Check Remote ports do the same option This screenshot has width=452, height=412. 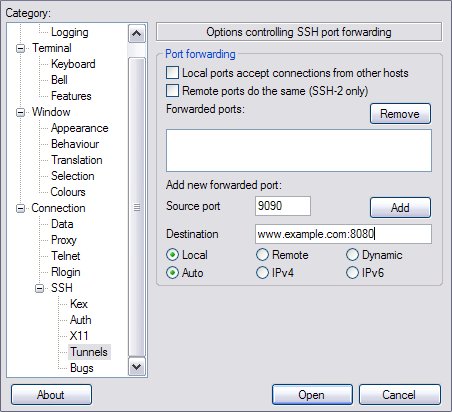point(172,91)
